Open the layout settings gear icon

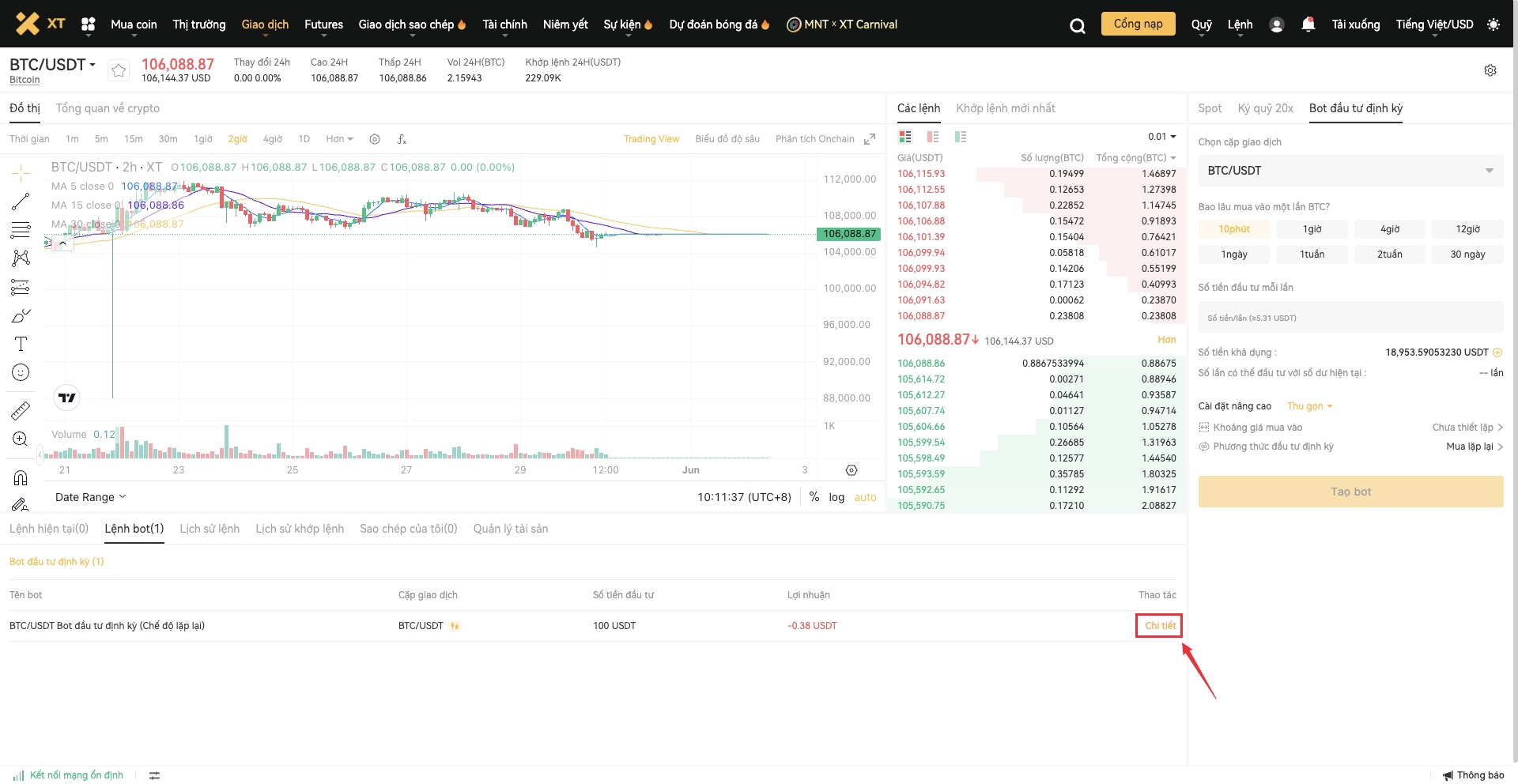(x=1490, y=70)
